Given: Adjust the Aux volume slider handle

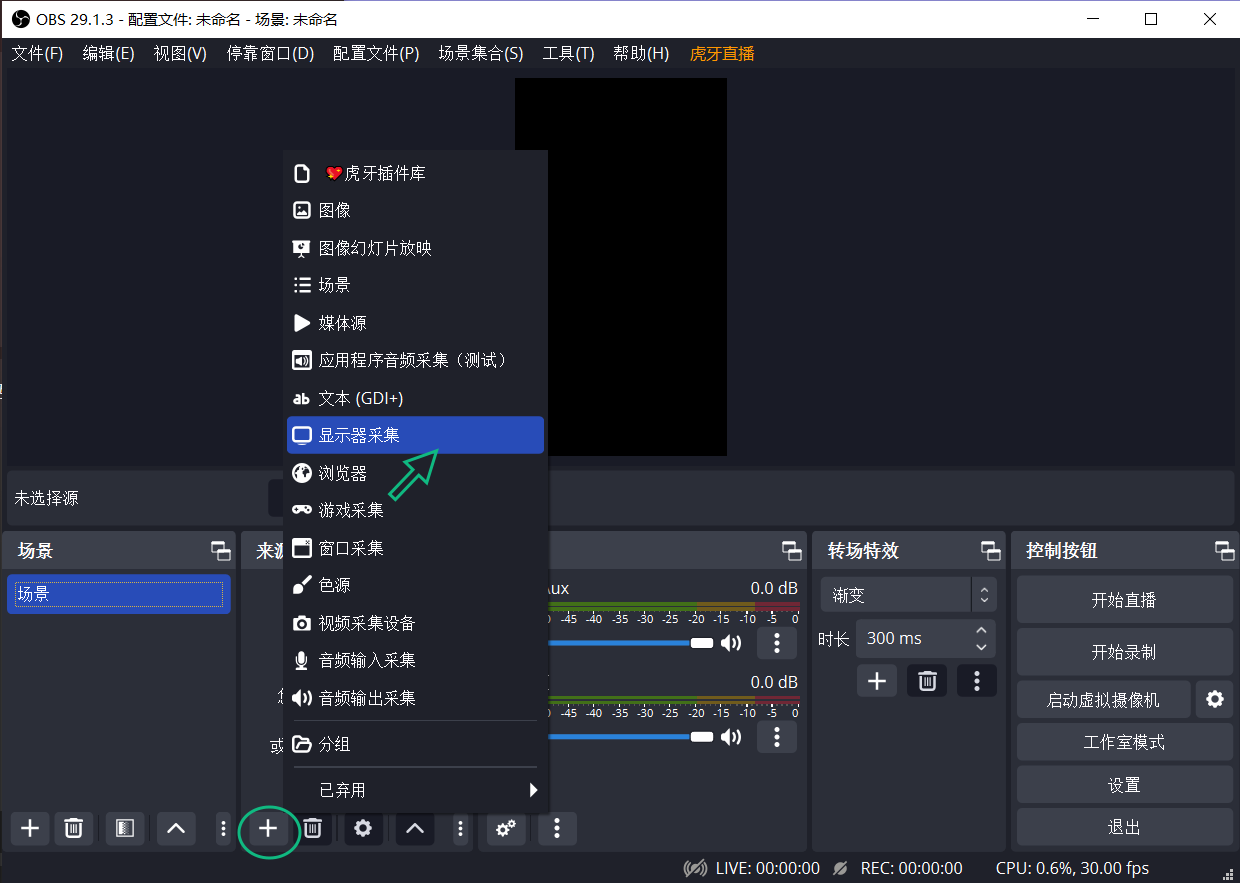Looking at the screenshot, I should tap(702, 642).
